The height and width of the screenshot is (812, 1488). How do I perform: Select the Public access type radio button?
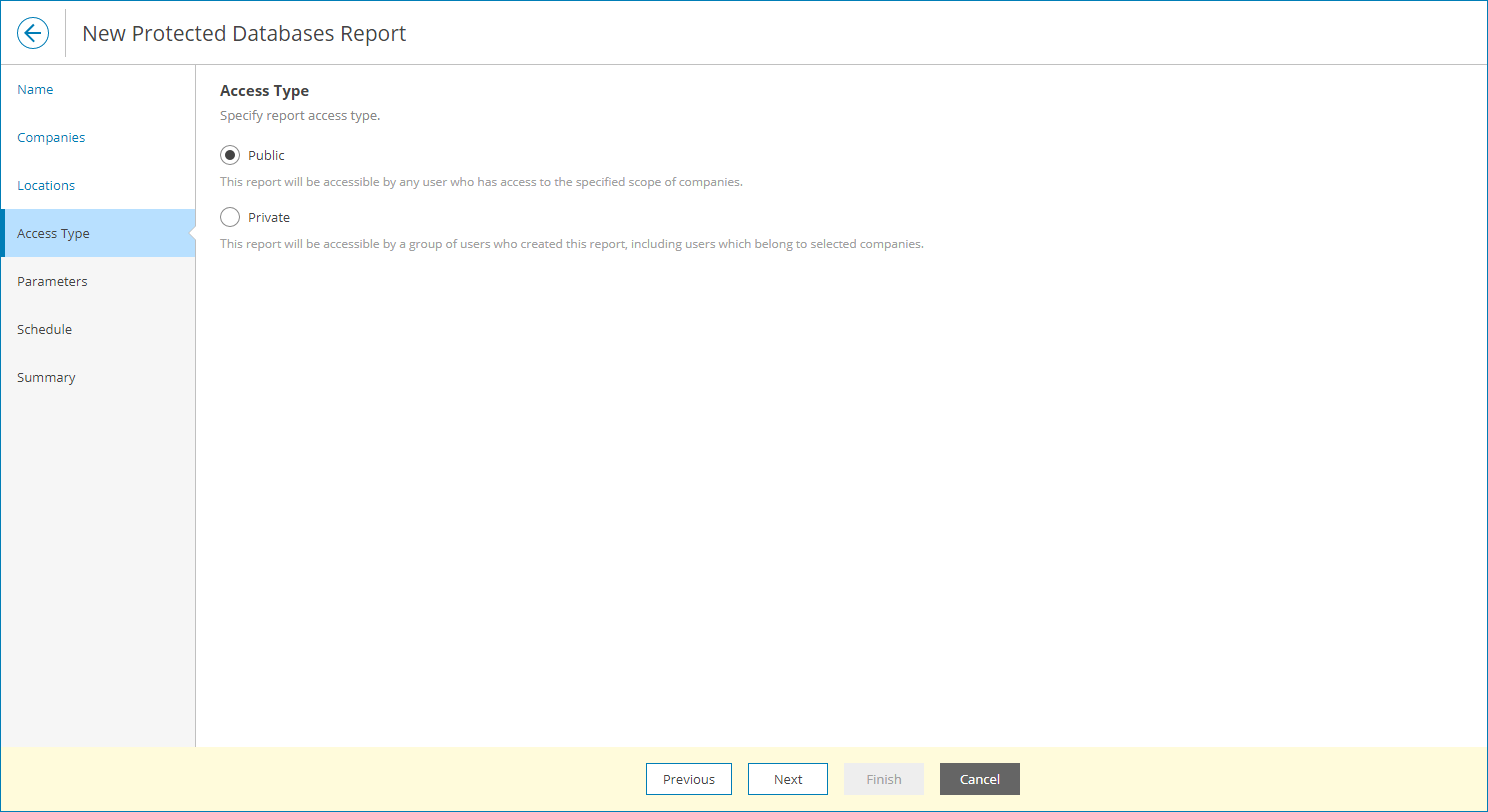(x=230, y=155)
